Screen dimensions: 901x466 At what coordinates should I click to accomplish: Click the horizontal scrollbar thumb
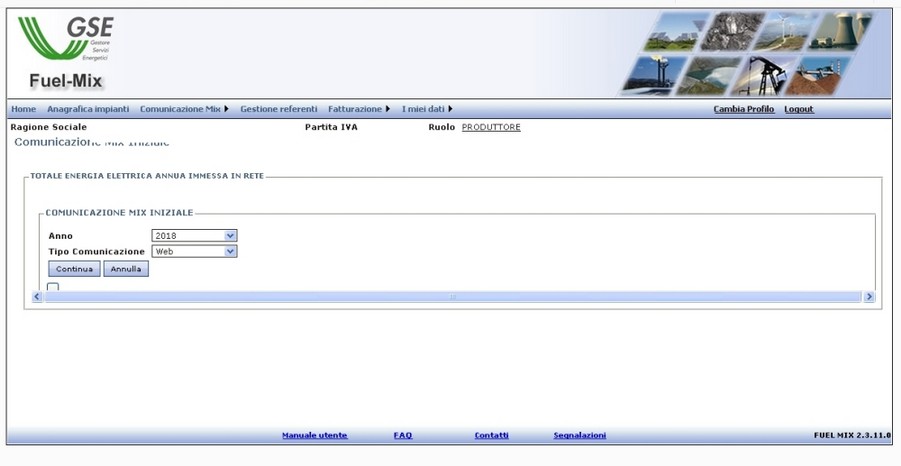click(453, 296)
